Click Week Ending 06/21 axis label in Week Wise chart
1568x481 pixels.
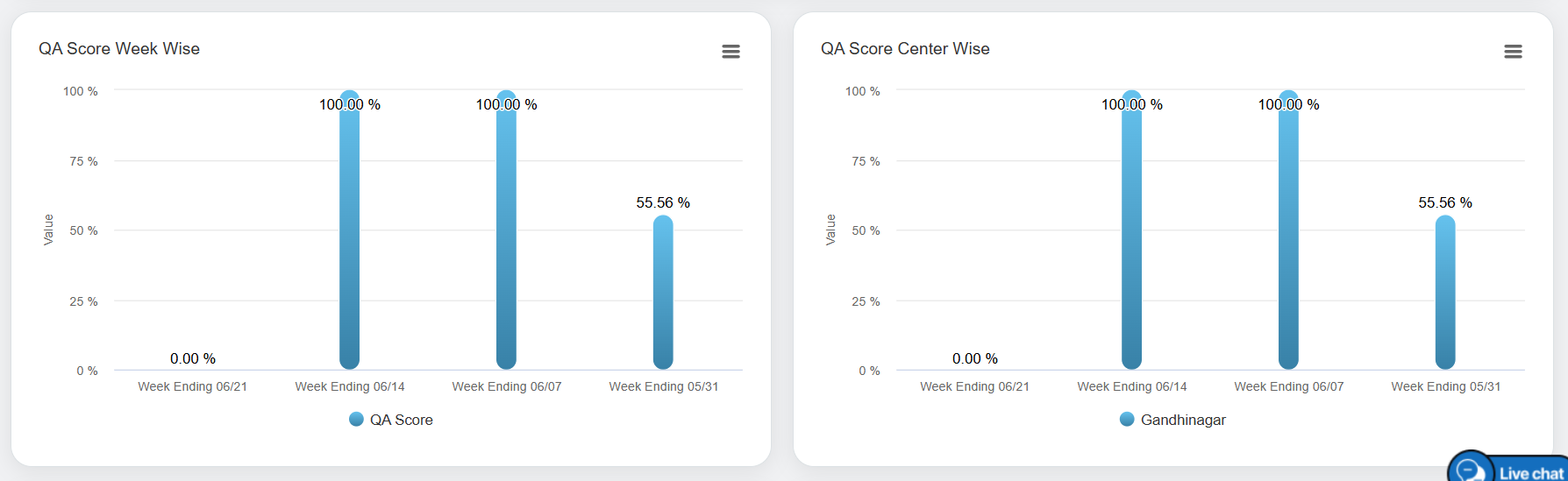tap(193, 386)
